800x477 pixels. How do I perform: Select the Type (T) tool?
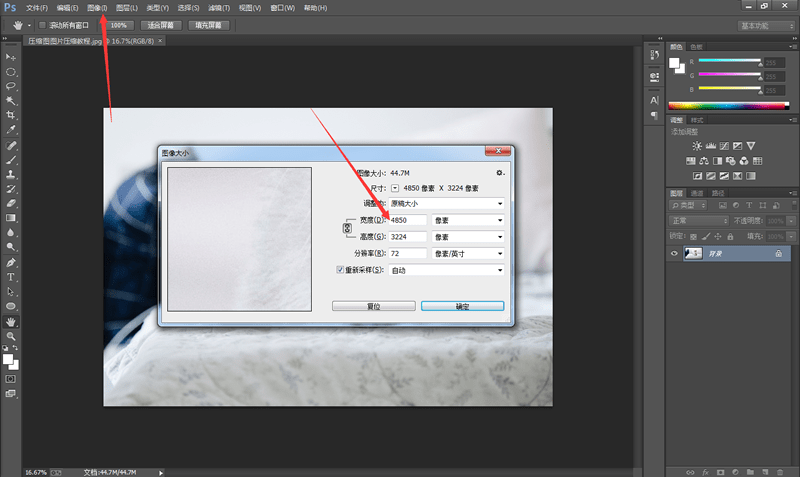(11, 276)
